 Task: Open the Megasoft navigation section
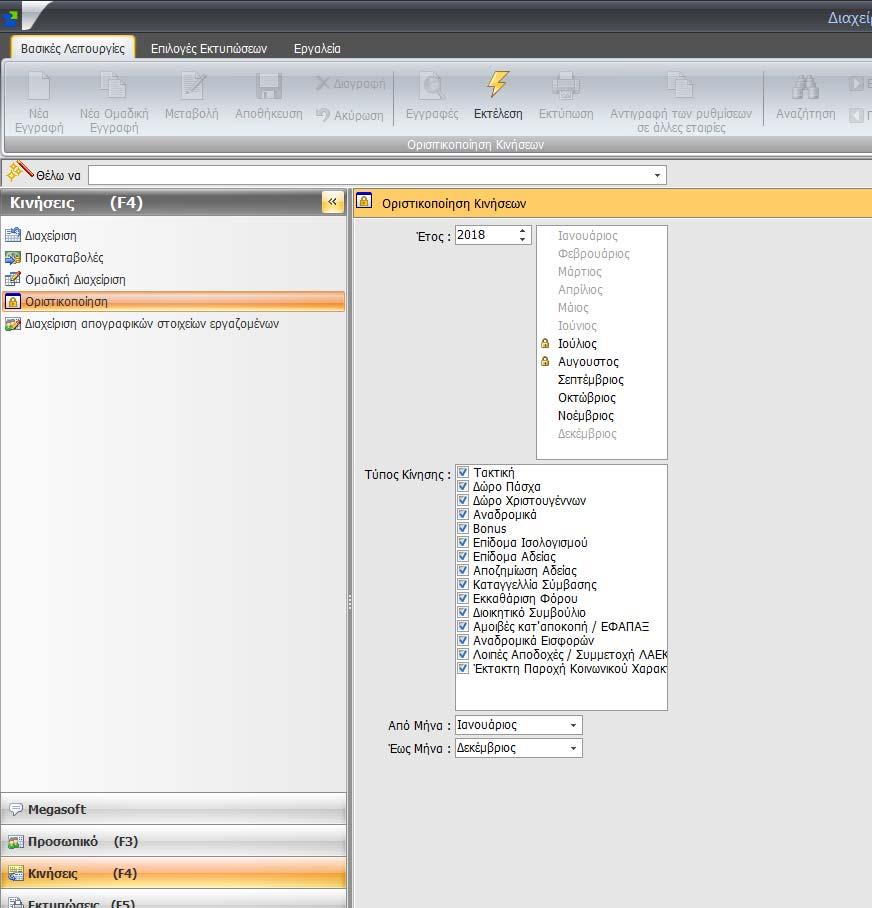174,809
